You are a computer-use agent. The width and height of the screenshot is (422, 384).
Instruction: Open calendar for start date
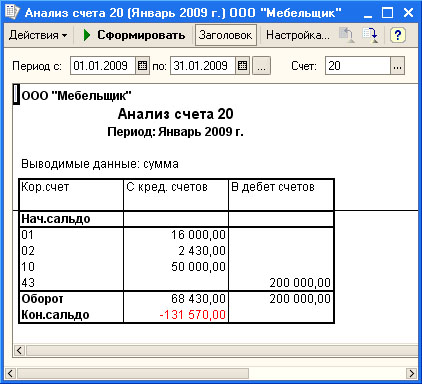[x=142, y=66]
